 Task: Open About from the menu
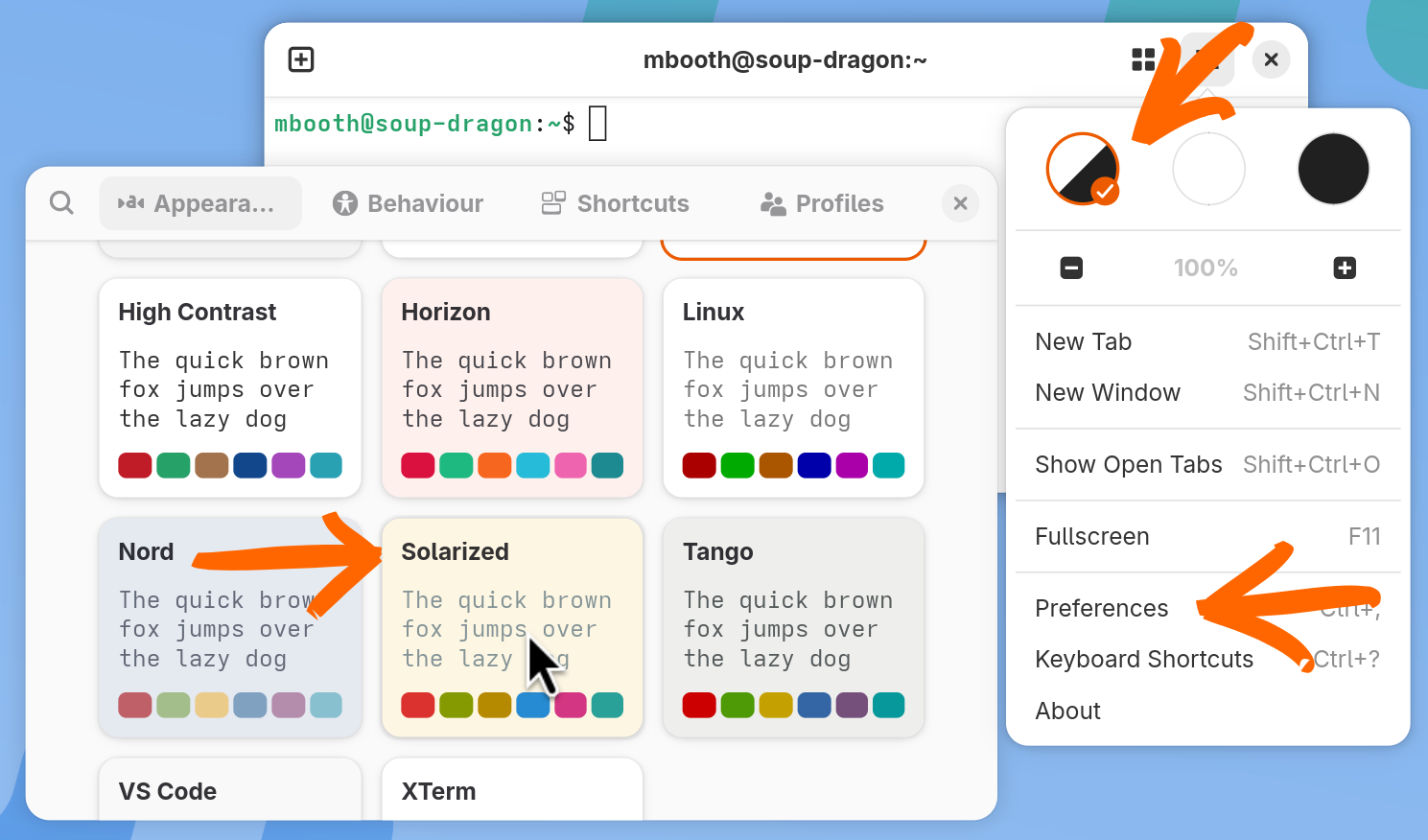1207,711
